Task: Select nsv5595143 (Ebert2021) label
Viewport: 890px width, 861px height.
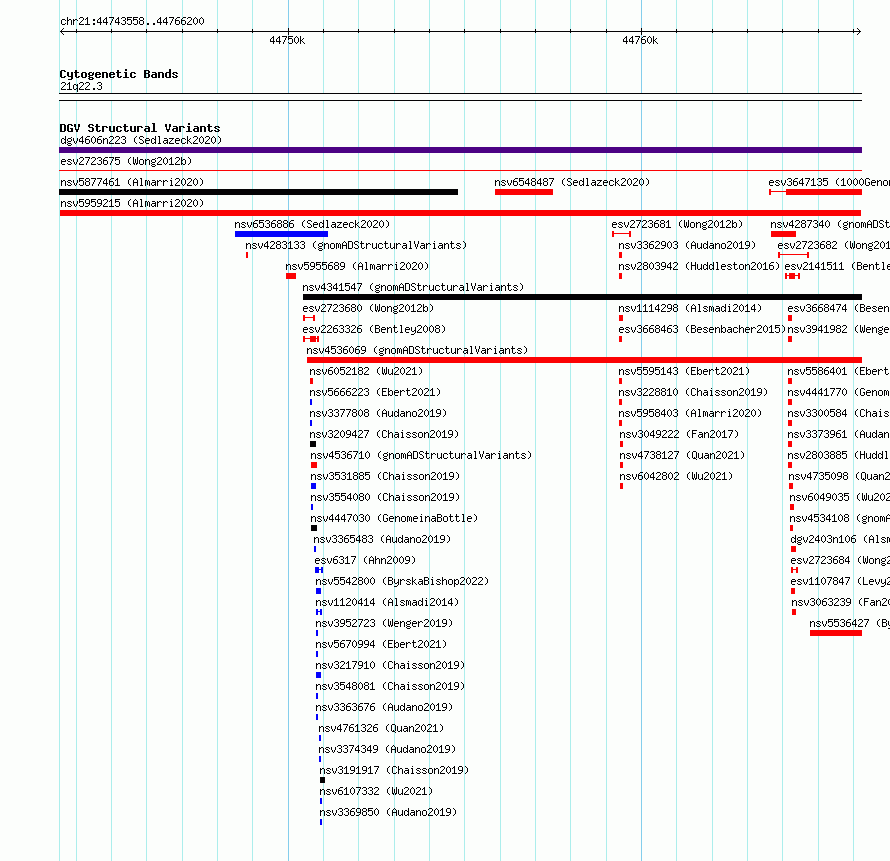Action: pos(685,371)
